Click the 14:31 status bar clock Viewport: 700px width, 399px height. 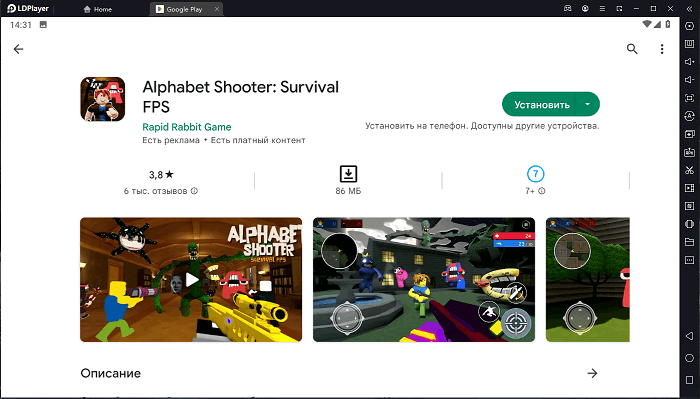(21, 25)
